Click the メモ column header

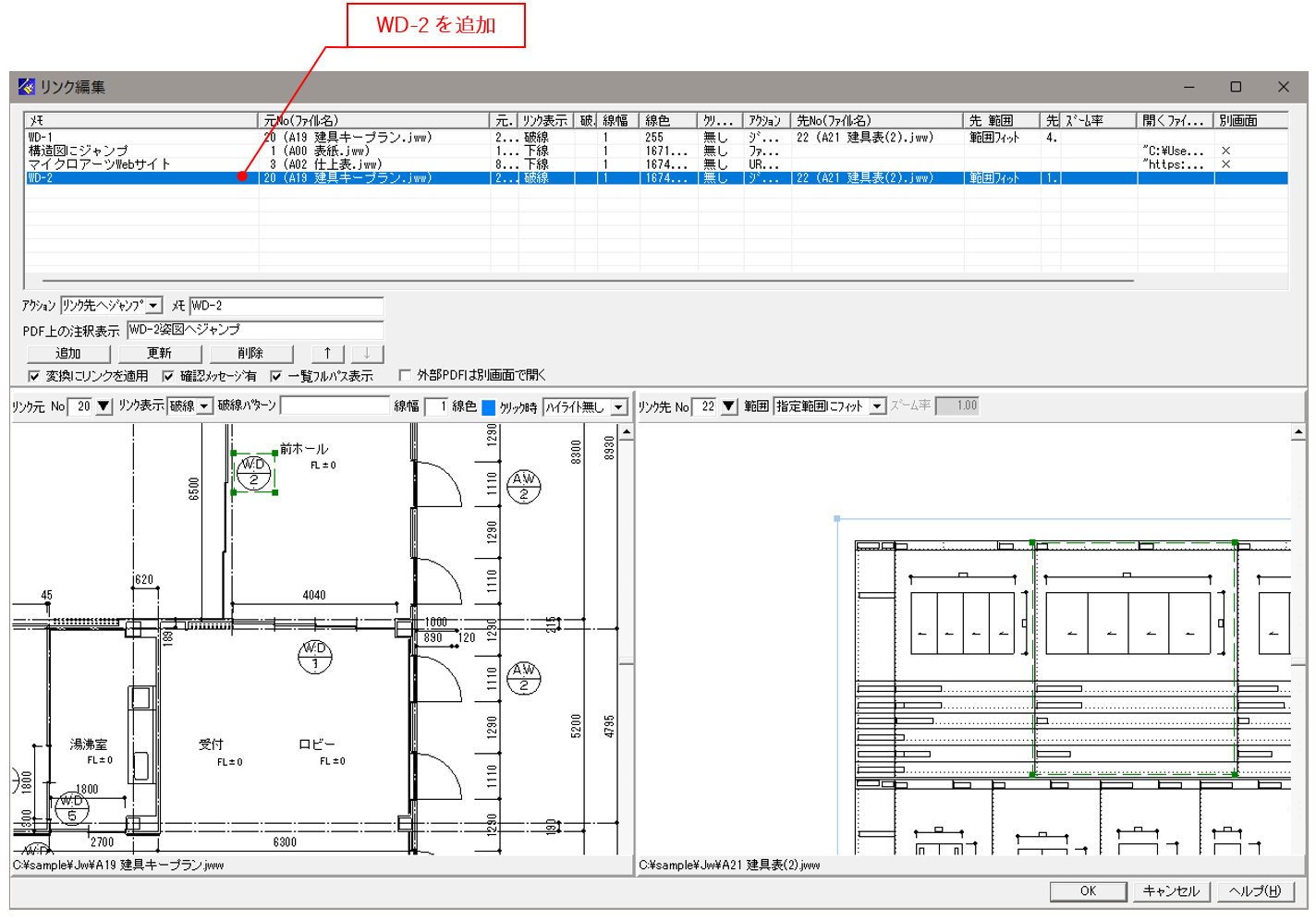coord(140,121)
